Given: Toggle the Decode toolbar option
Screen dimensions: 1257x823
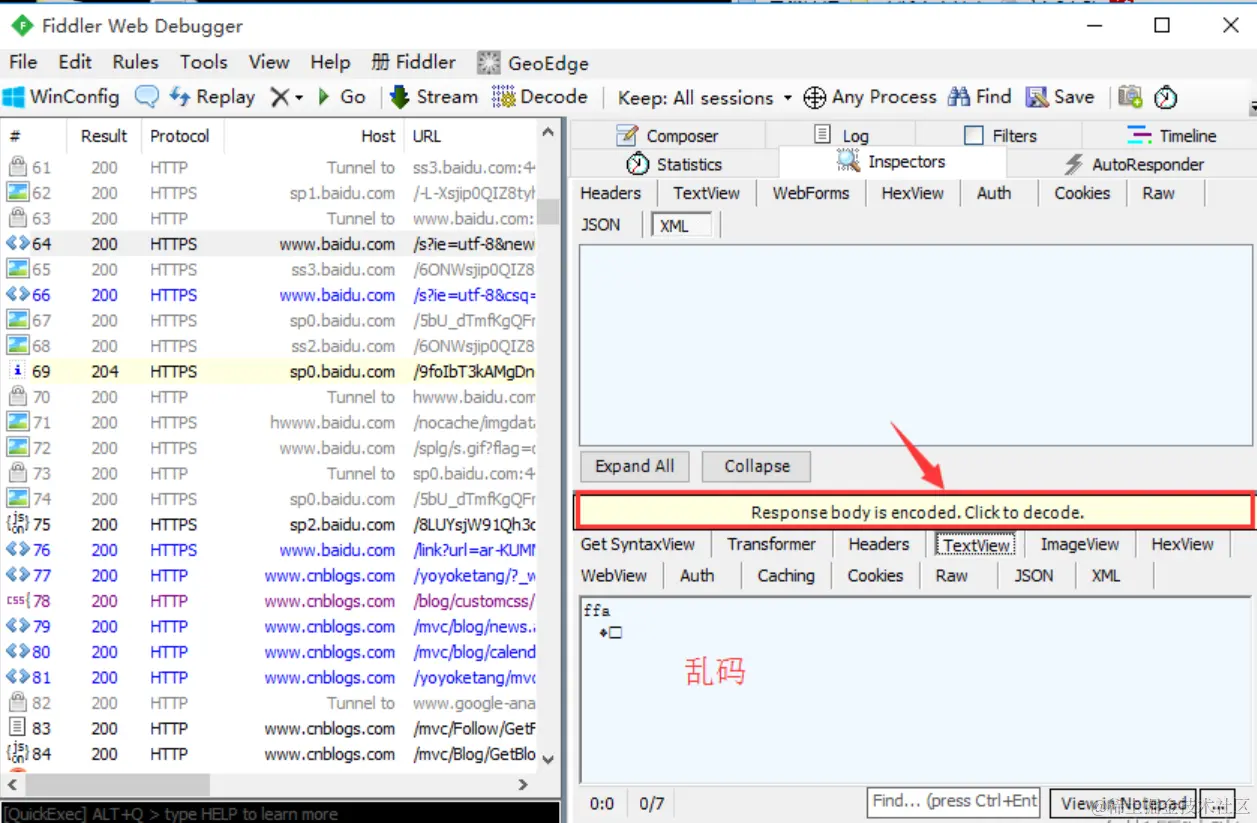Looking at the screenshot, I should pos(540,97).
